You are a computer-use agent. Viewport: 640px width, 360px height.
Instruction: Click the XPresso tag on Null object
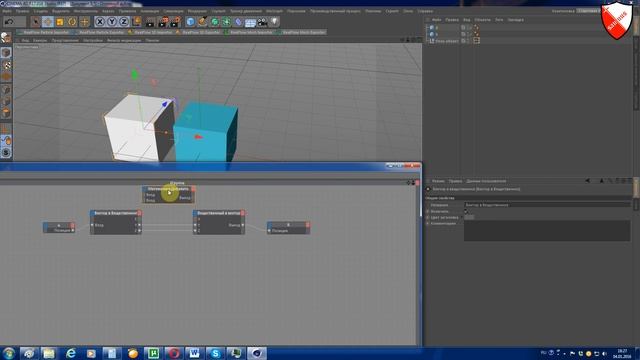point(476,40)
